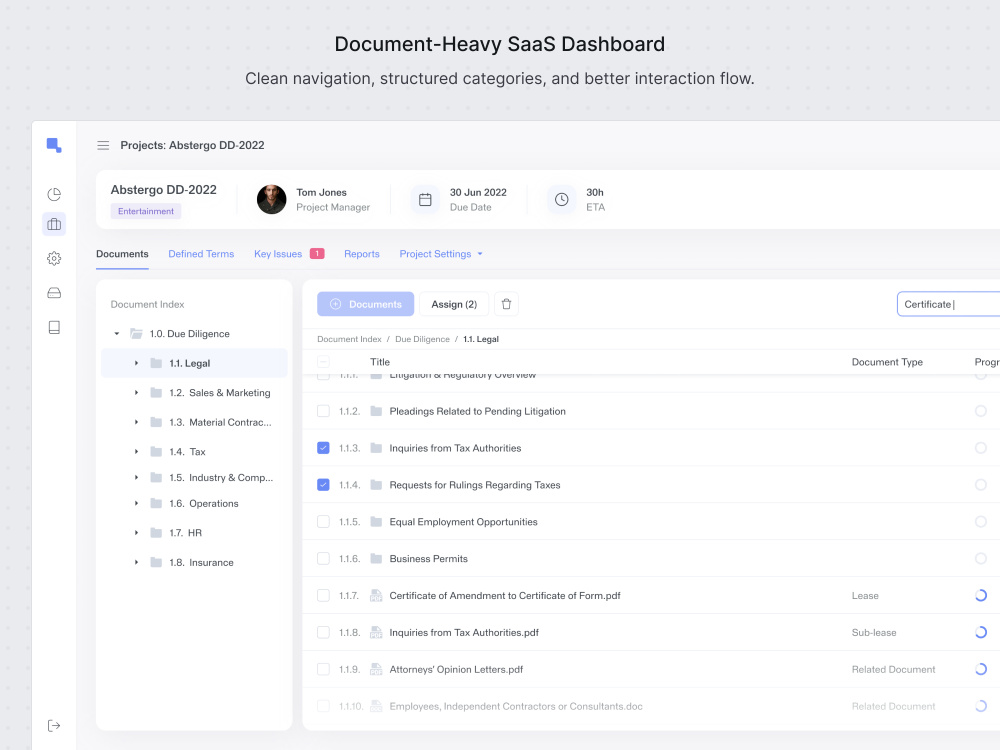
Task: Click Due Diligence breadcrumb link
Action: [422, 339]
